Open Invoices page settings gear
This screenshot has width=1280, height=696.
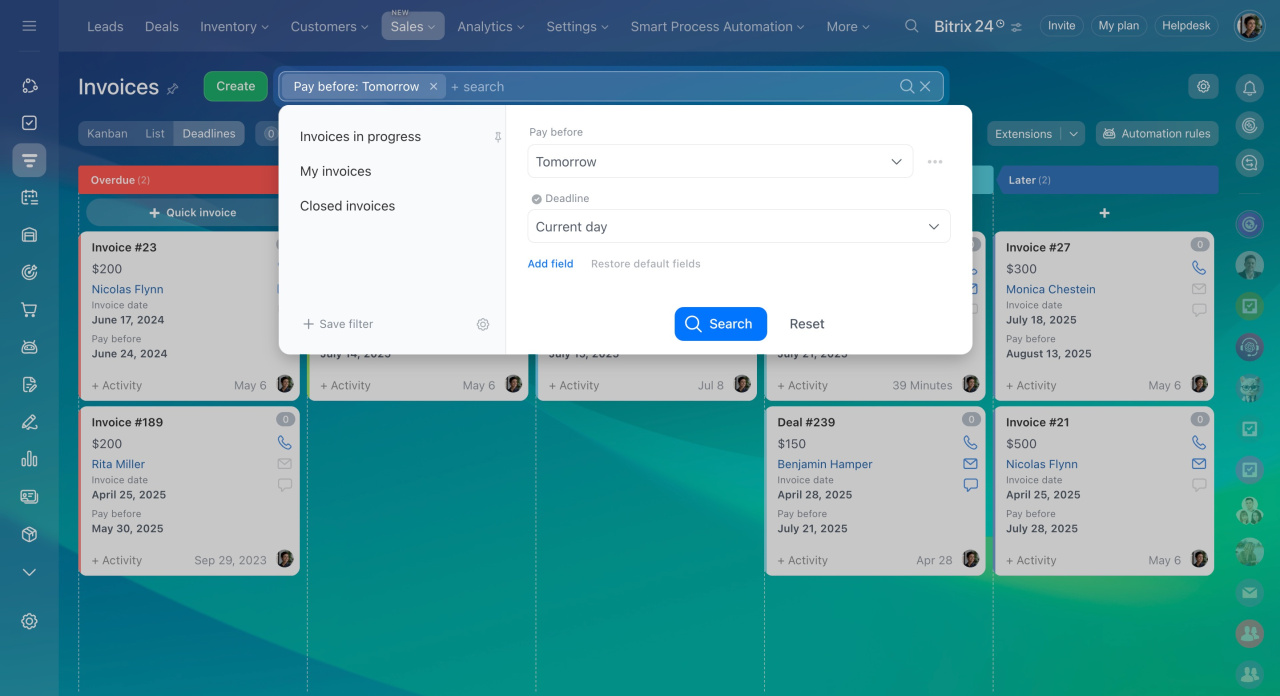[1203, 86]
